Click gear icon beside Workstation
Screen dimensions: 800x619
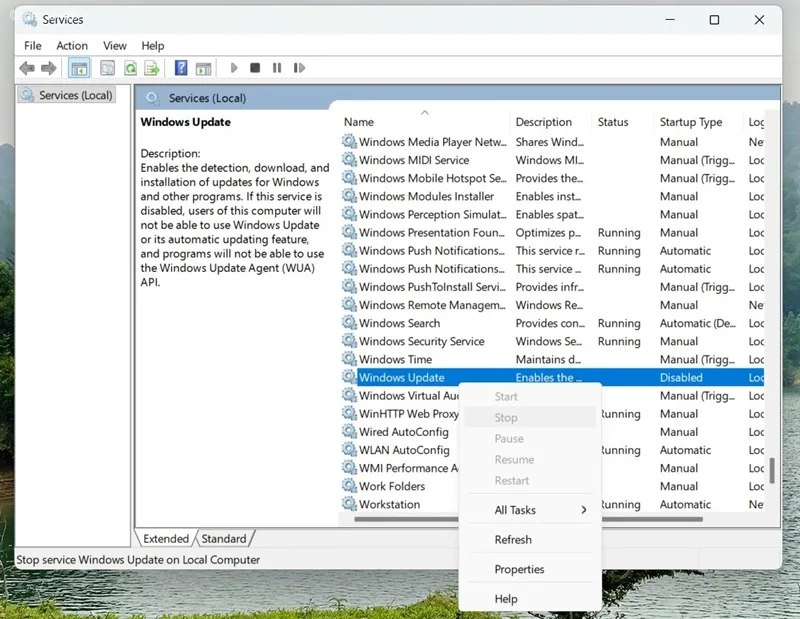pos(349,504)
